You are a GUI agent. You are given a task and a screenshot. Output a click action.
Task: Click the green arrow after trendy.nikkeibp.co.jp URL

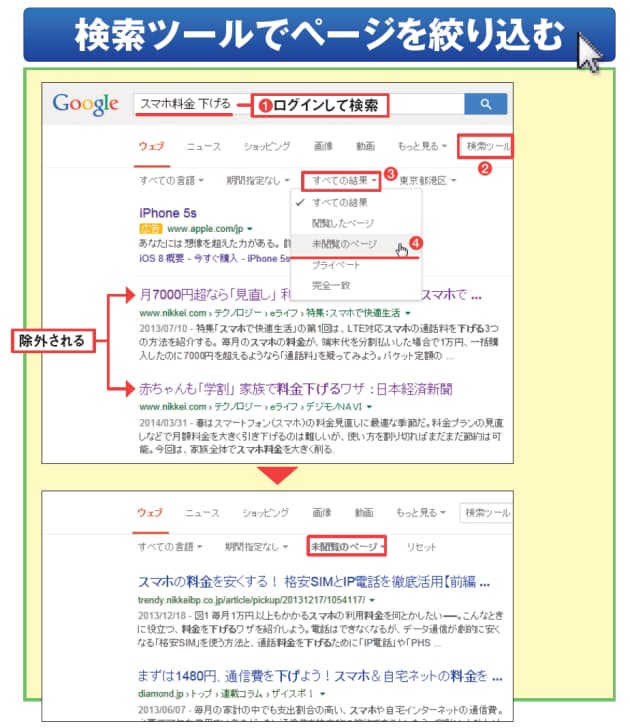pyautogui.click(x=374, y=599)
